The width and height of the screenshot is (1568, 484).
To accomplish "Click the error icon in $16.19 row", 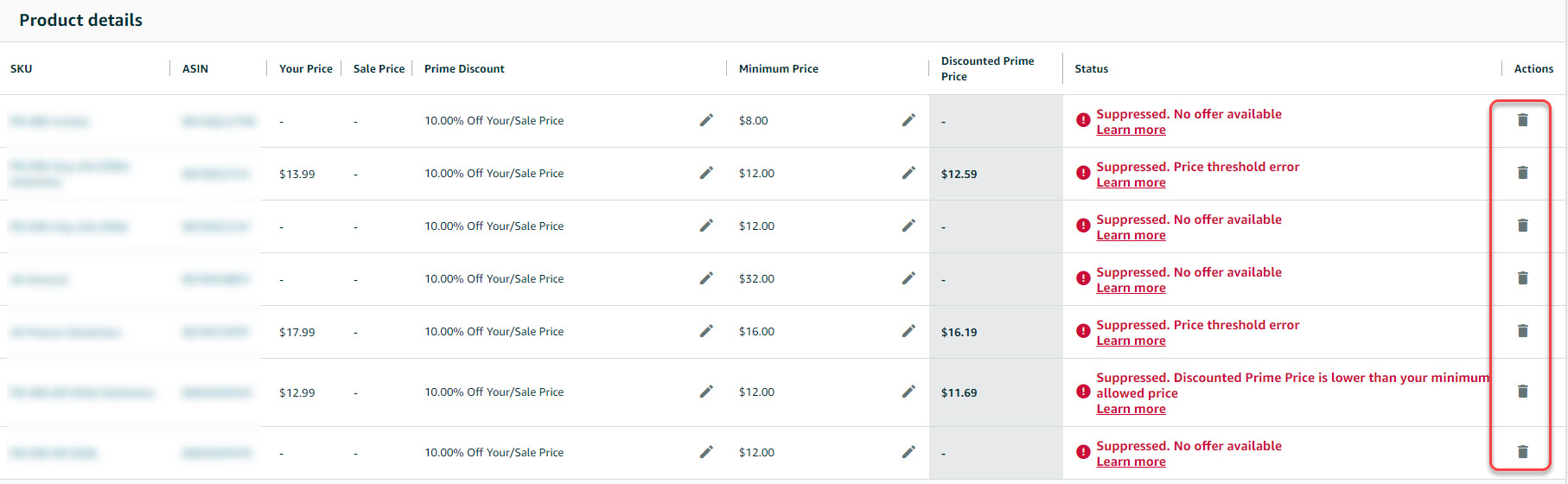I will pyautogui.click(x=1082, y=331).
